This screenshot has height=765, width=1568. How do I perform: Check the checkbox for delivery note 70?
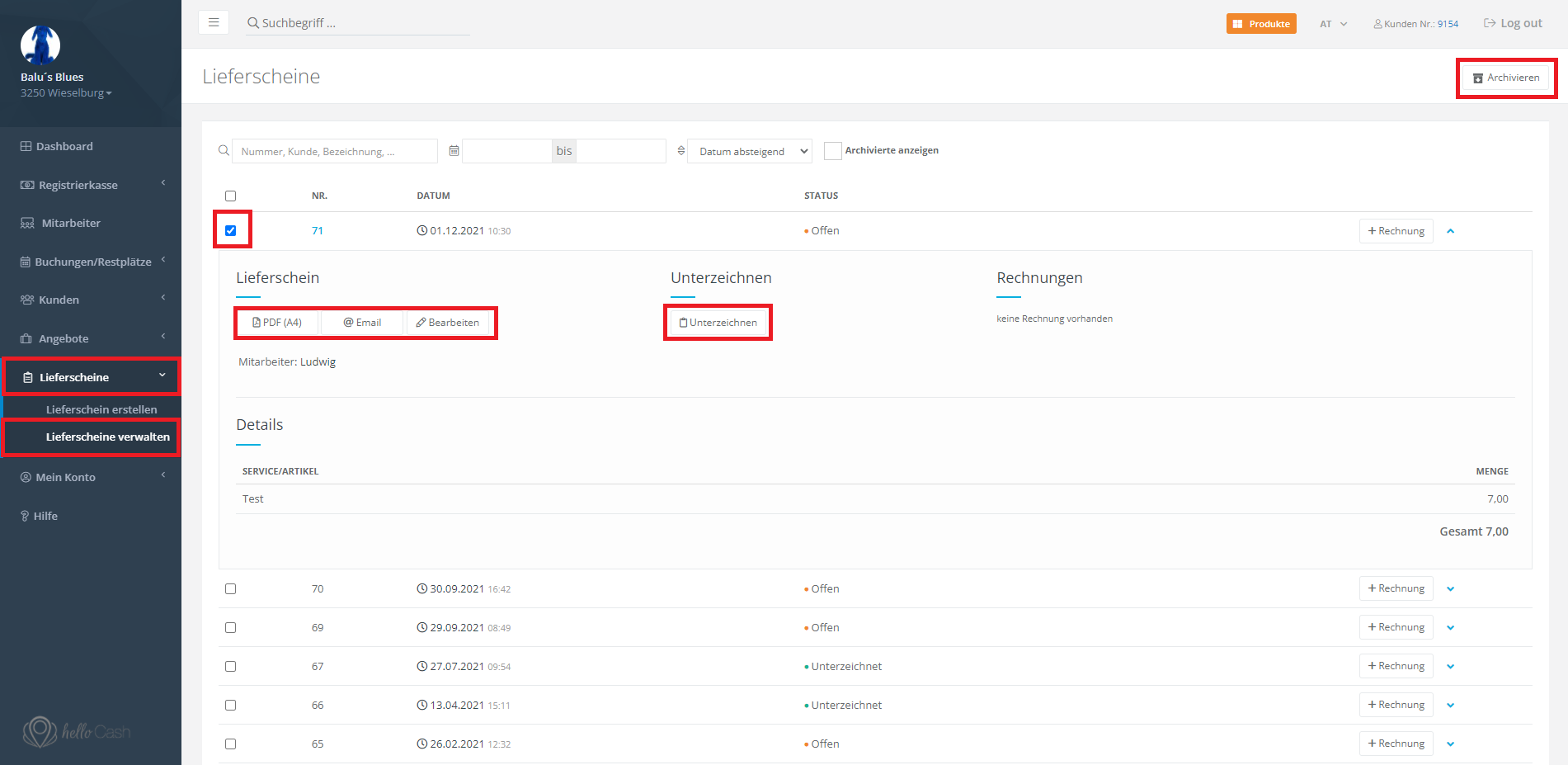[231, 589]
